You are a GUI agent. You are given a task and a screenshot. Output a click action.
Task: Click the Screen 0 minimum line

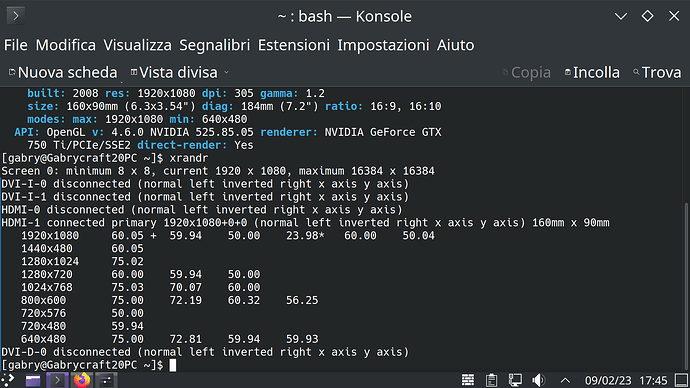[218, 171]
